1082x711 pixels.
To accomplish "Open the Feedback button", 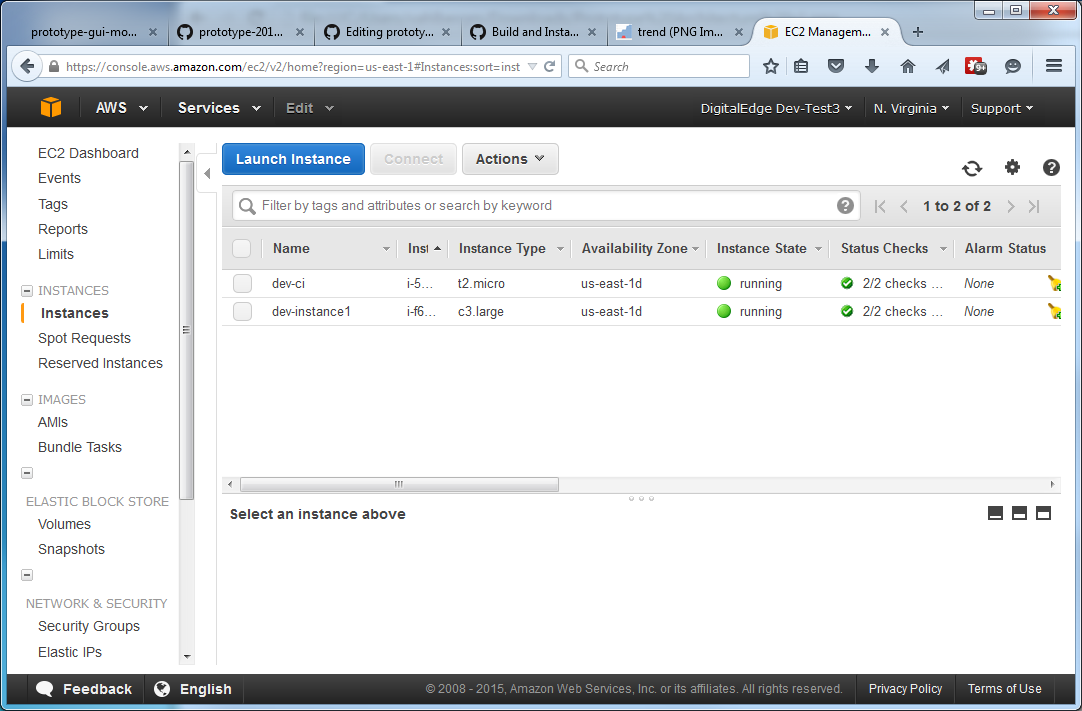I will tap(84, 689).
